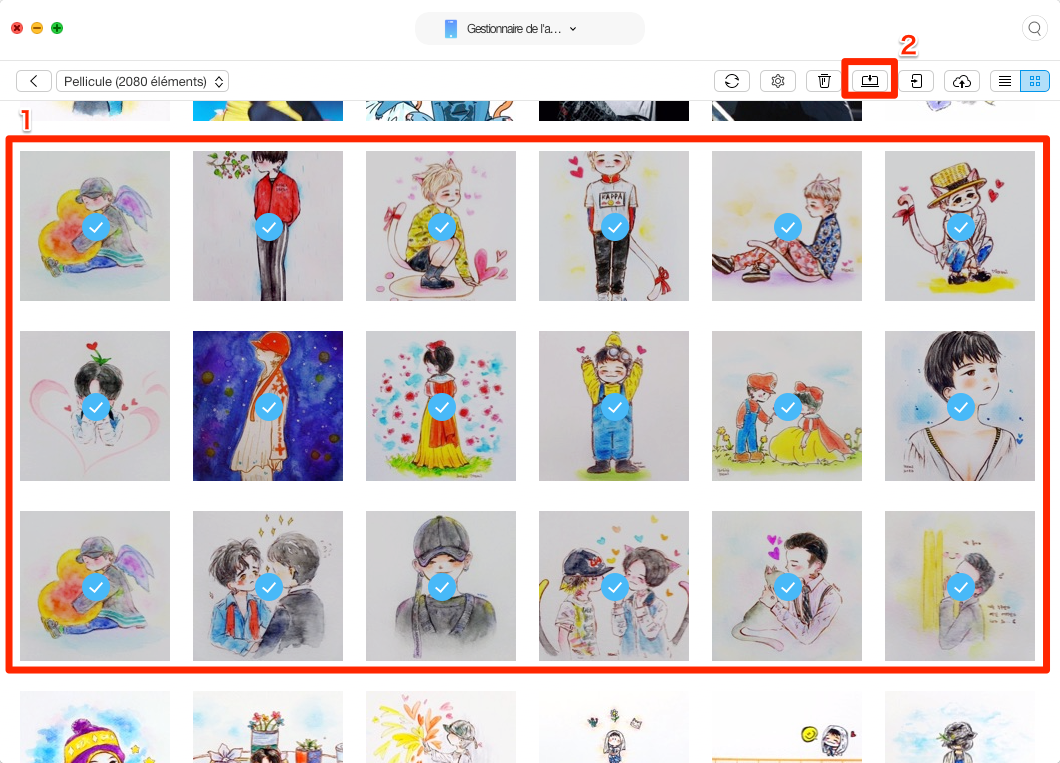Screen dimensions: 1060x763
Task: Click the send to device icon
Action: [x=916, y=81]
